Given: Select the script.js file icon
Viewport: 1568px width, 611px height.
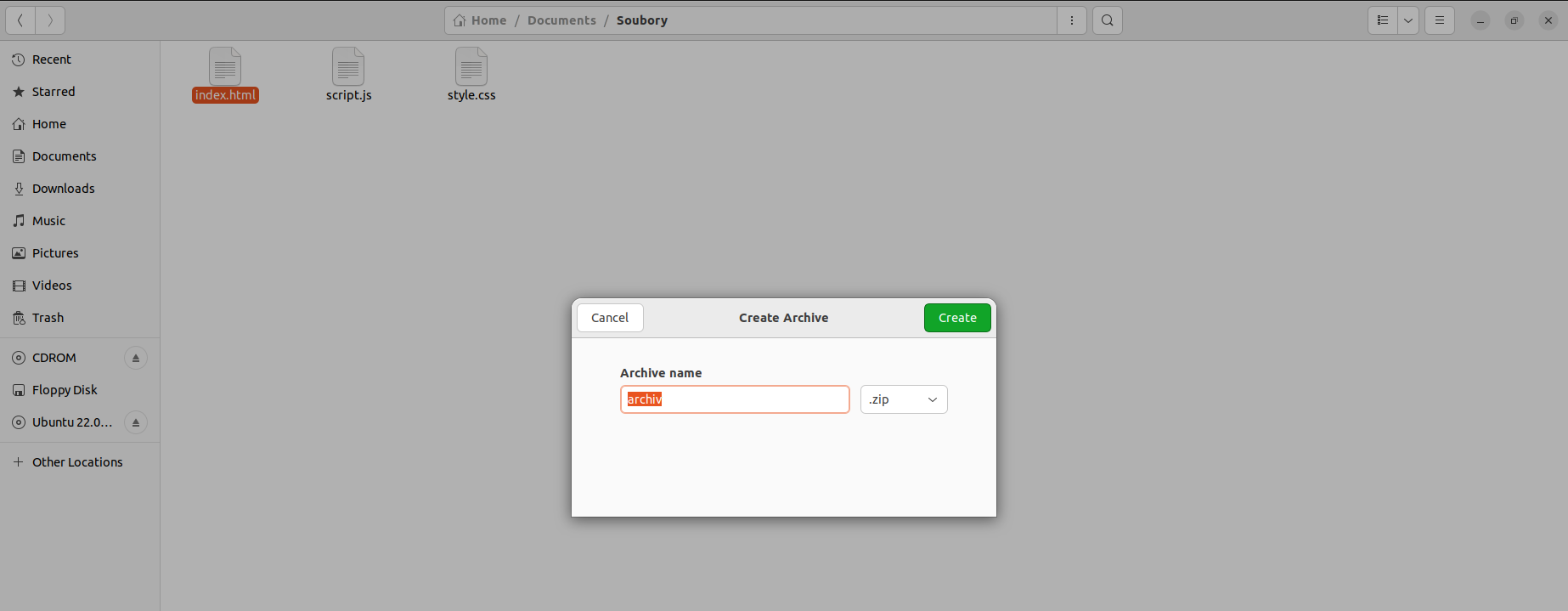Looking at the screenshot, I should (x=348, y=66).
